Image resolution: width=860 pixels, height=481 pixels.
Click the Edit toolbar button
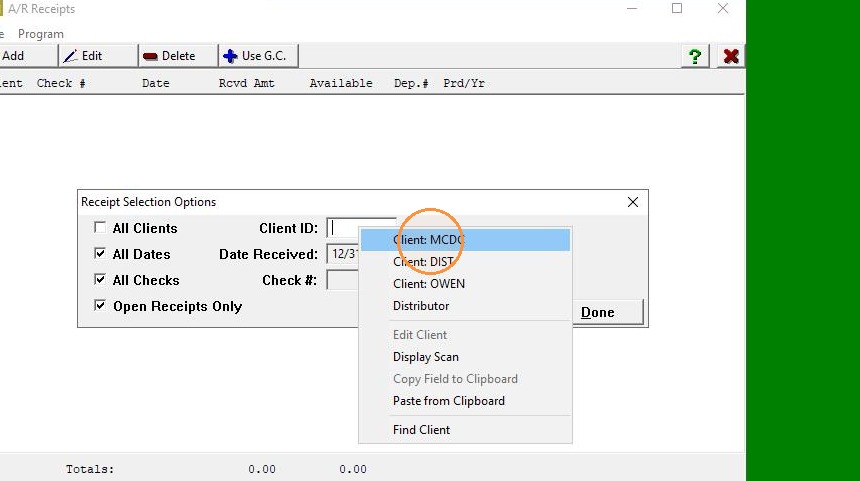[98, 56]
